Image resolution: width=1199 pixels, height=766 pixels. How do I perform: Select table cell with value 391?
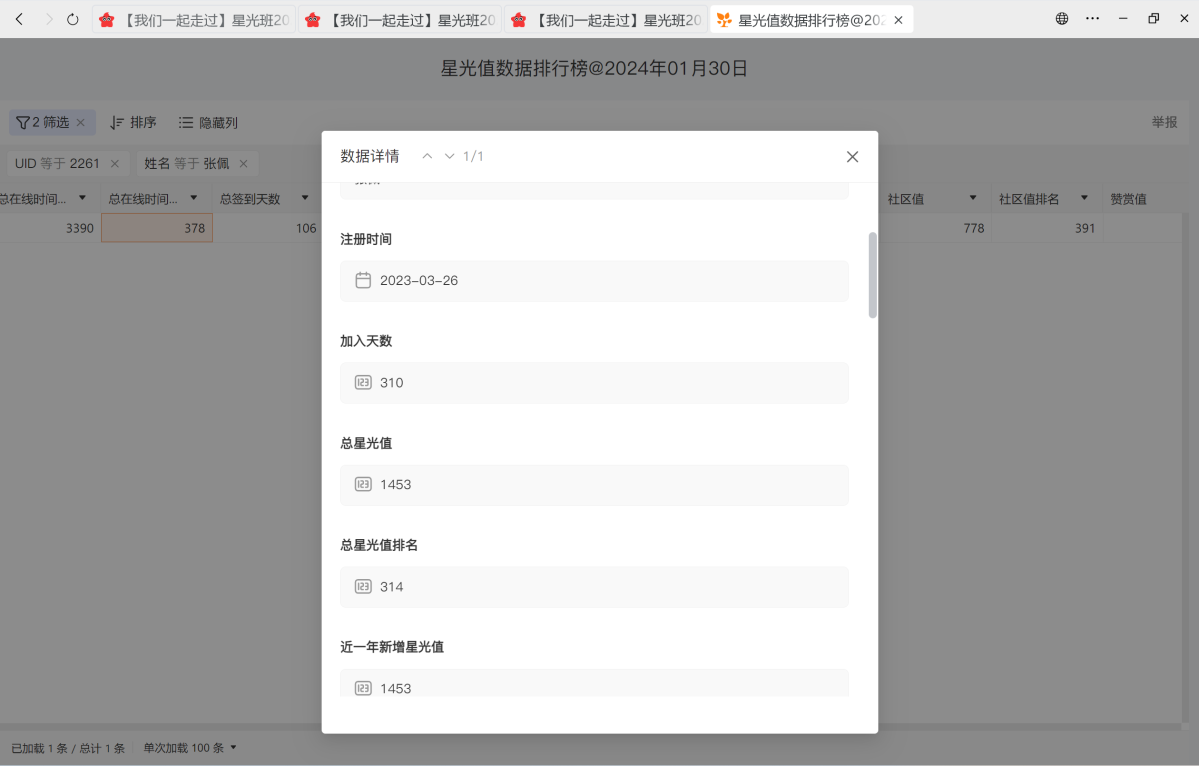pos(1047,228)
